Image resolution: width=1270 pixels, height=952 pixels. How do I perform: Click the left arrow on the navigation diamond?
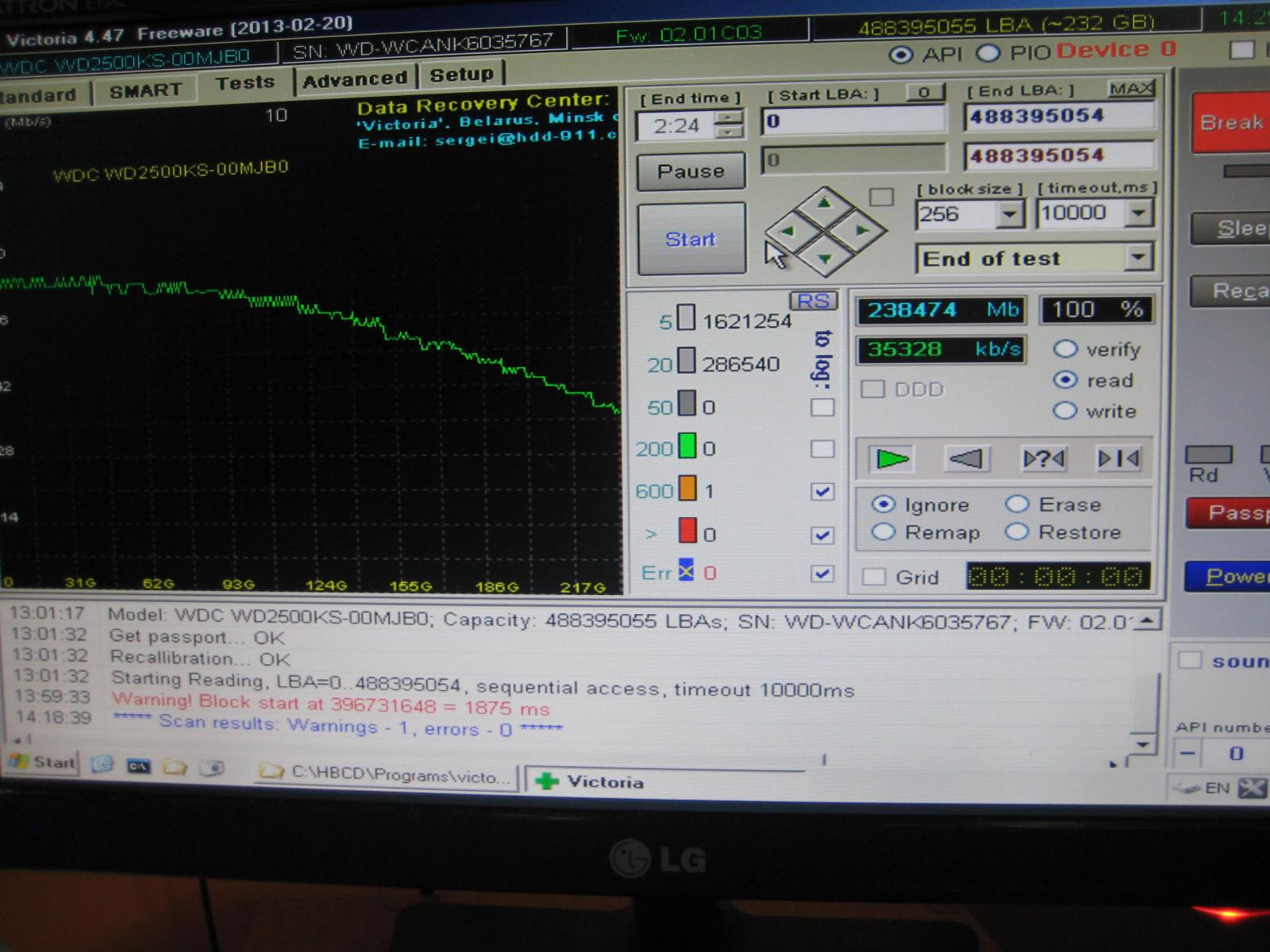[787, 232]
